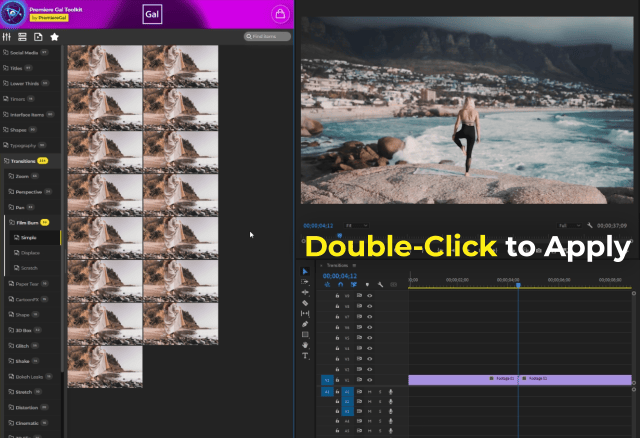Screen dimensions: 640x438
Task: Expand the Perspective transitions subfolder
Action: 33,192
